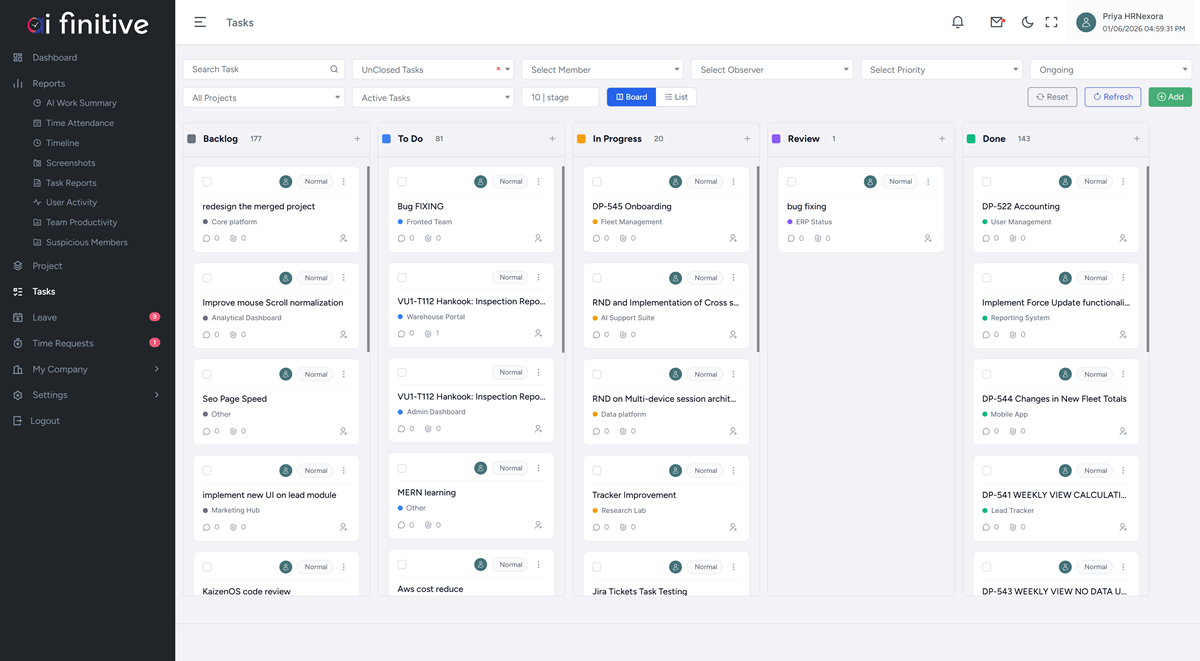Viewport: 1200px width, 661px height.
Task: Open Time Attendance report
Action: click(80, 123)
